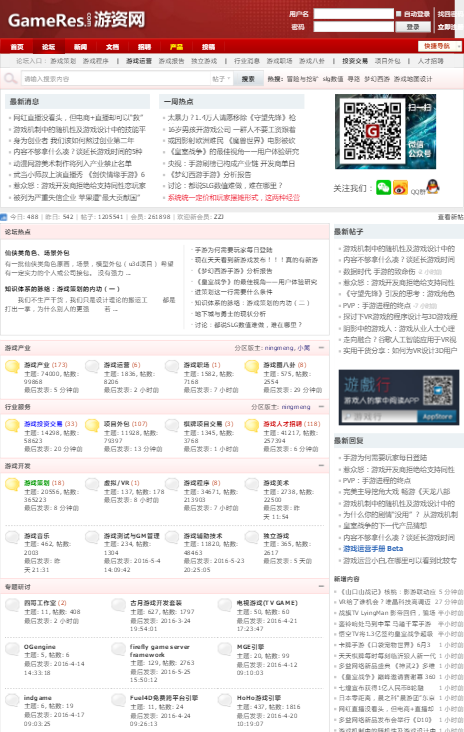
Task: Click the 密码 input field
Action: pyautogui.click(x=354, y=27)
